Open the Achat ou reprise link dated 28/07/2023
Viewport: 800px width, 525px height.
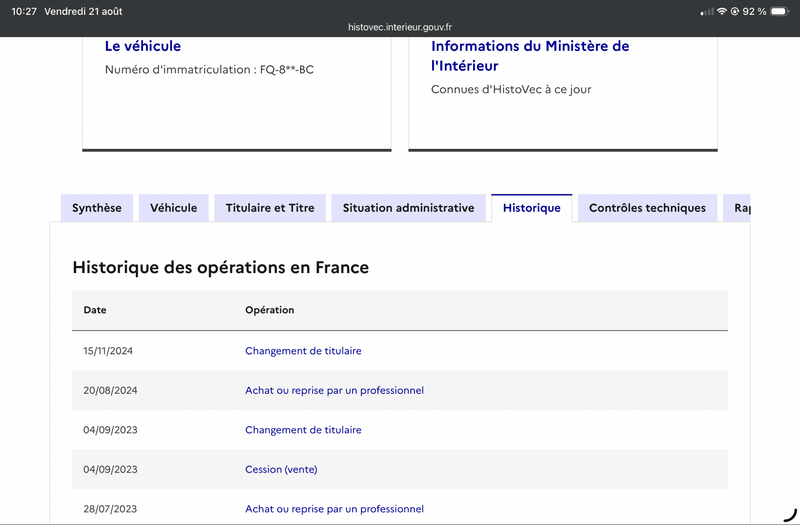point(334,509)
